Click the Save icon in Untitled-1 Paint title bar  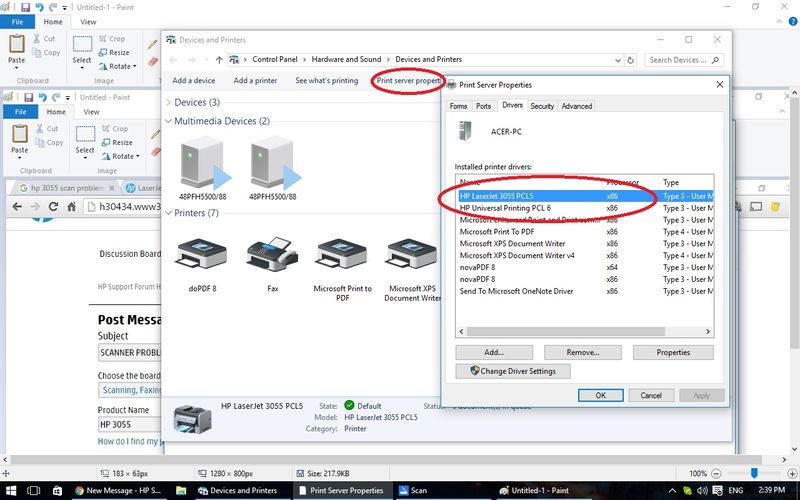coord(25,7)
